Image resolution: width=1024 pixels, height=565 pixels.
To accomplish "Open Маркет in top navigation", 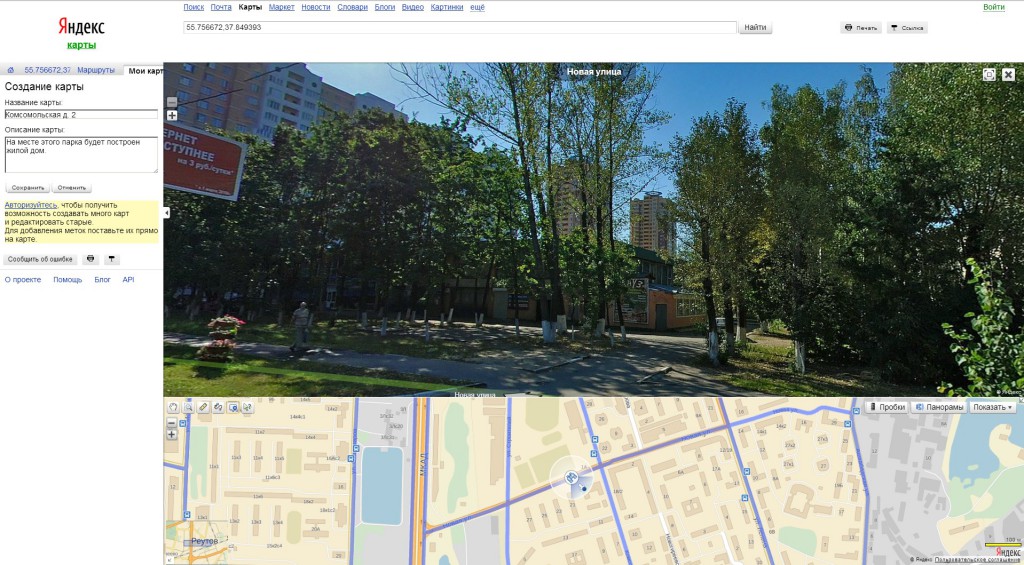I will (x=281, y=7).
